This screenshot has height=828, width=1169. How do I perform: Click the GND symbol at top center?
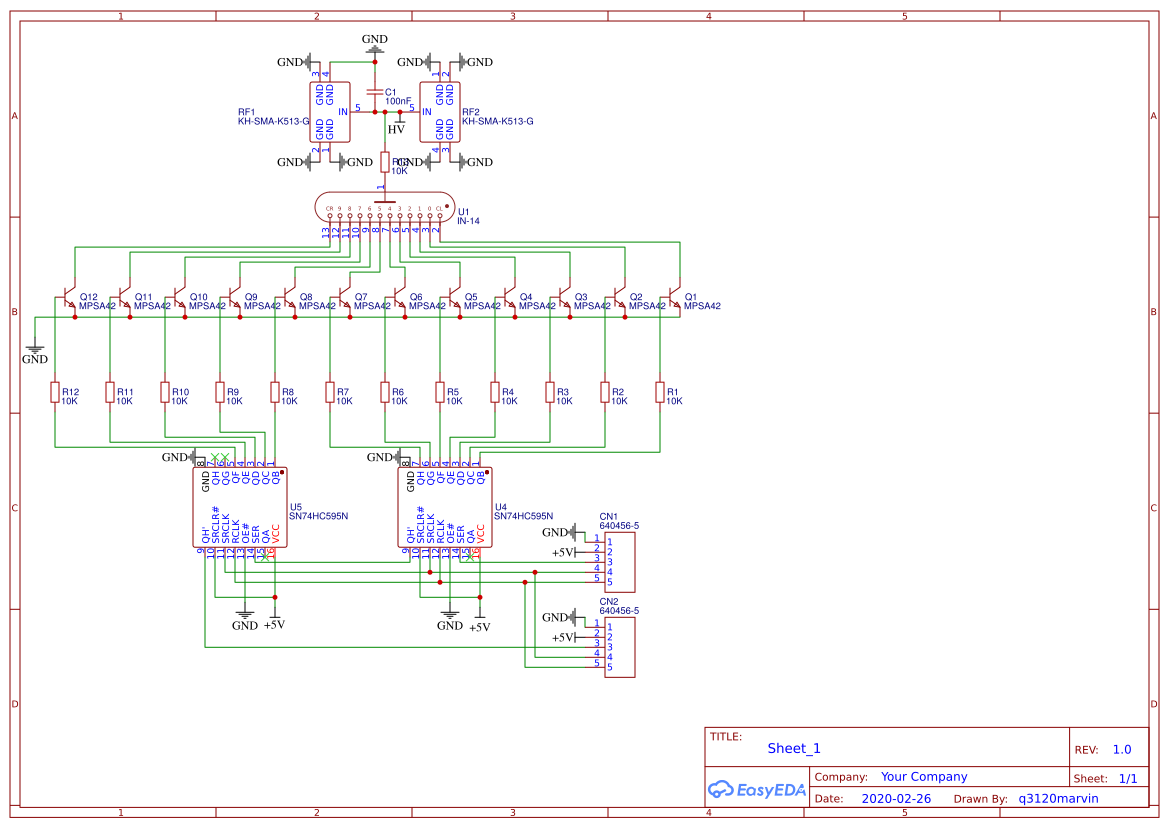tap(376, 45)
